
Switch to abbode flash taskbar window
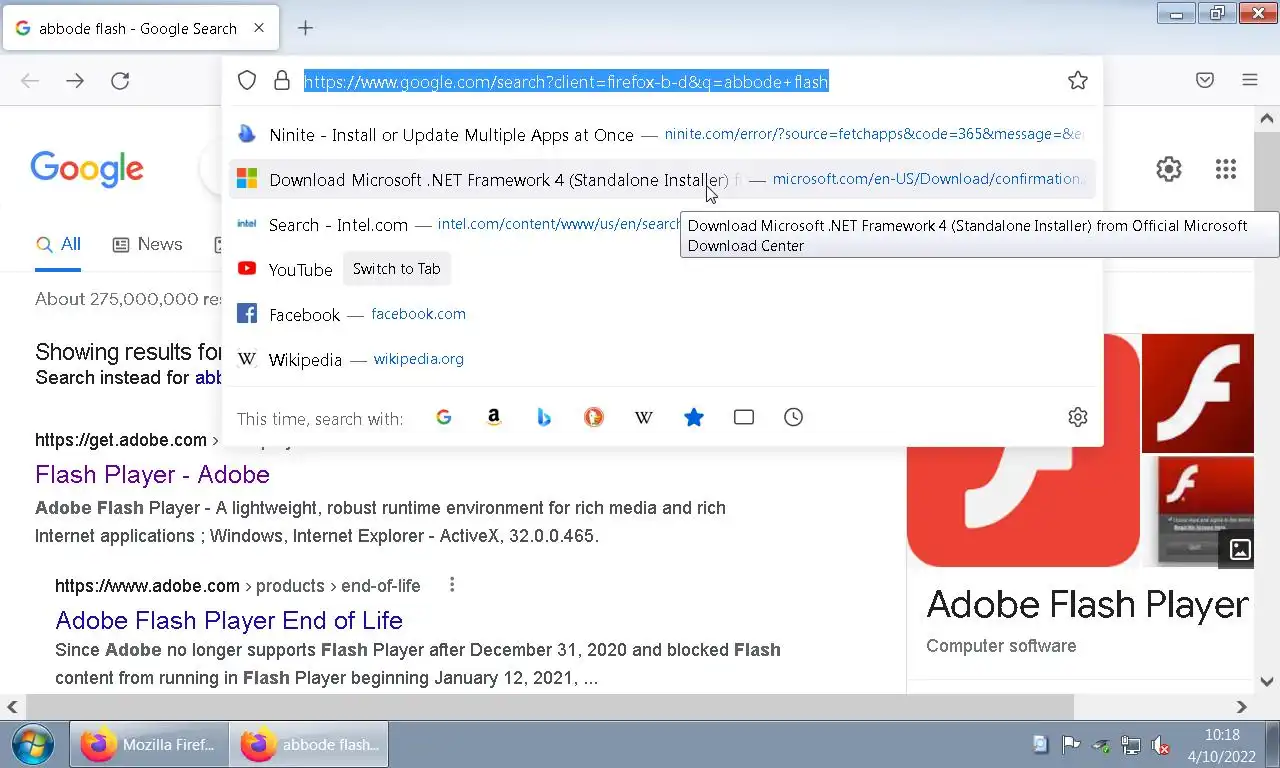pyautogui.click(x=309, y=745)
